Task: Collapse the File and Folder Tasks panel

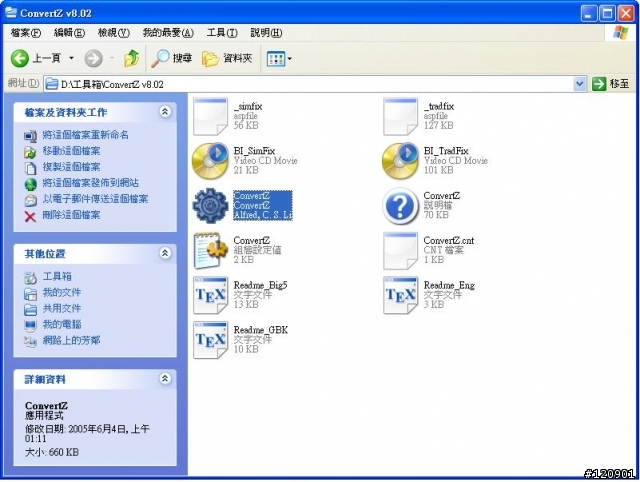Action: point(165,111)
